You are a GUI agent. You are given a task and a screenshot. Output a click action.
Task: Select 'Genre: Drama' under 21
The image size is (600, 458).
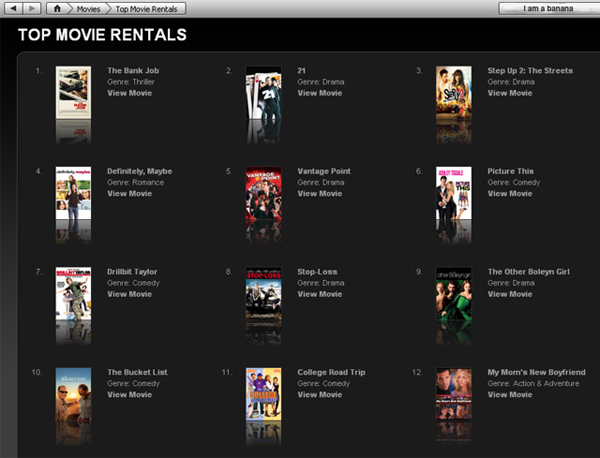[x=321, y=82]
